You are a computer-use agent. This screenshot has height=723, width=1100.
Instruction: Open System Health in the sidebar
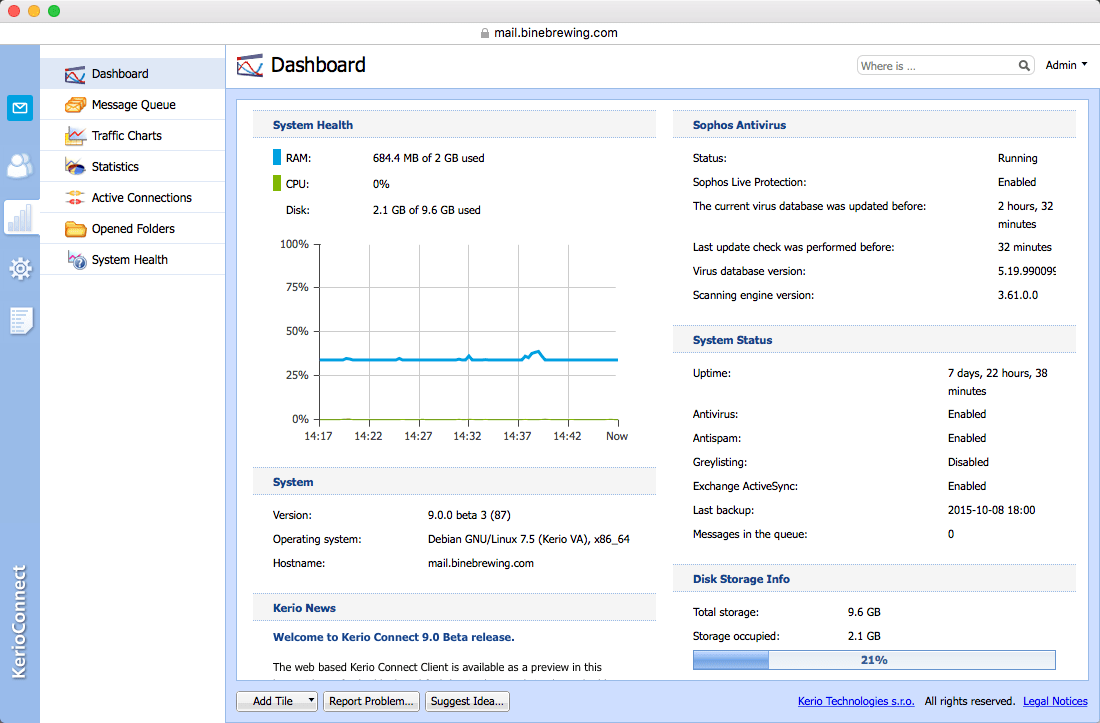pyautogui.click(x=129, y=260)
